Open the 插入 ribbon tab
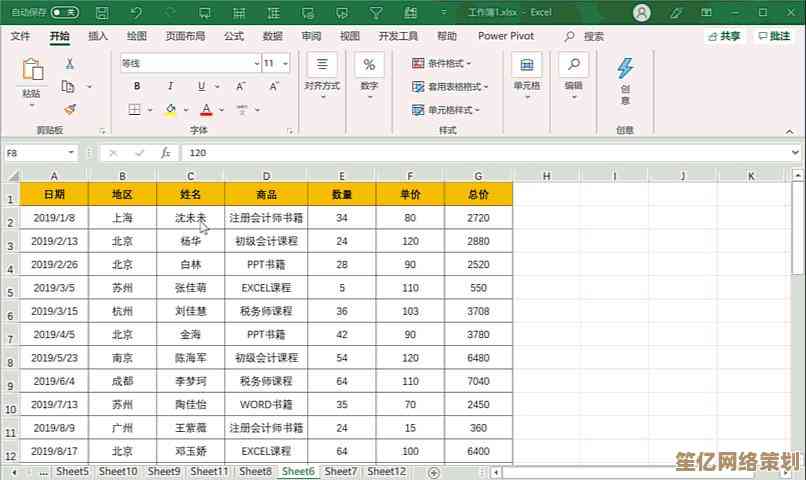 (98, 36)
